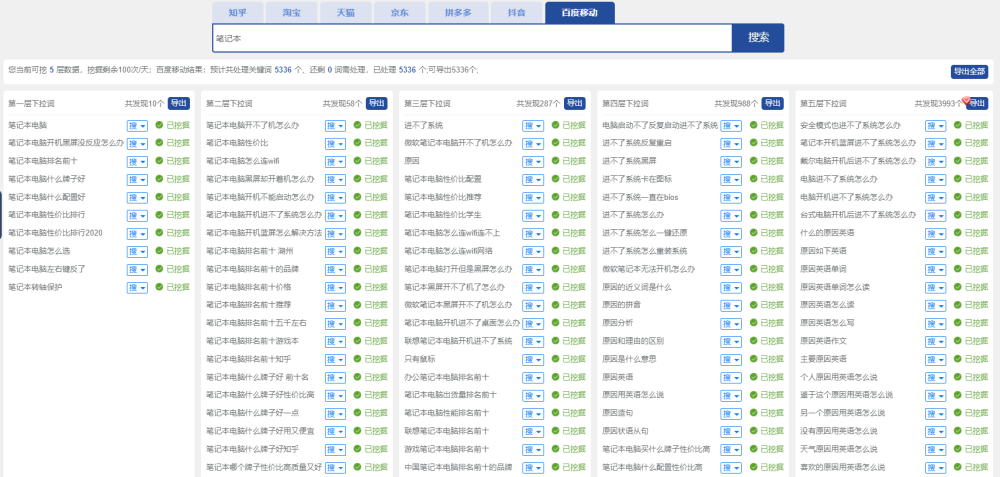
Task: Click green check icon beside 笔记本电脑怎么选
Action: point(159,251)
